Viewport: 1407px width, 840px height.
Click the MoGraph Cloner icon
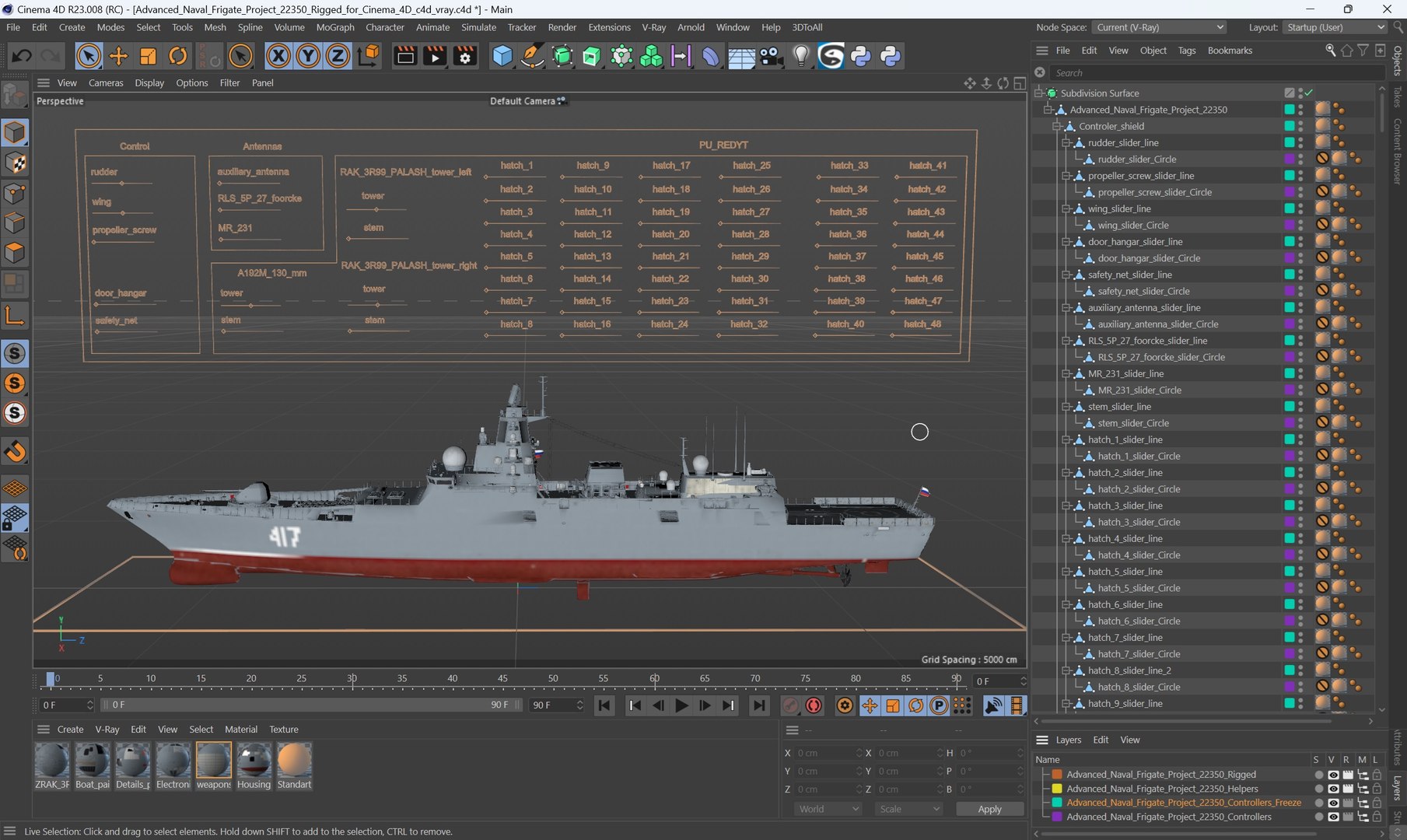click(651, 56)
